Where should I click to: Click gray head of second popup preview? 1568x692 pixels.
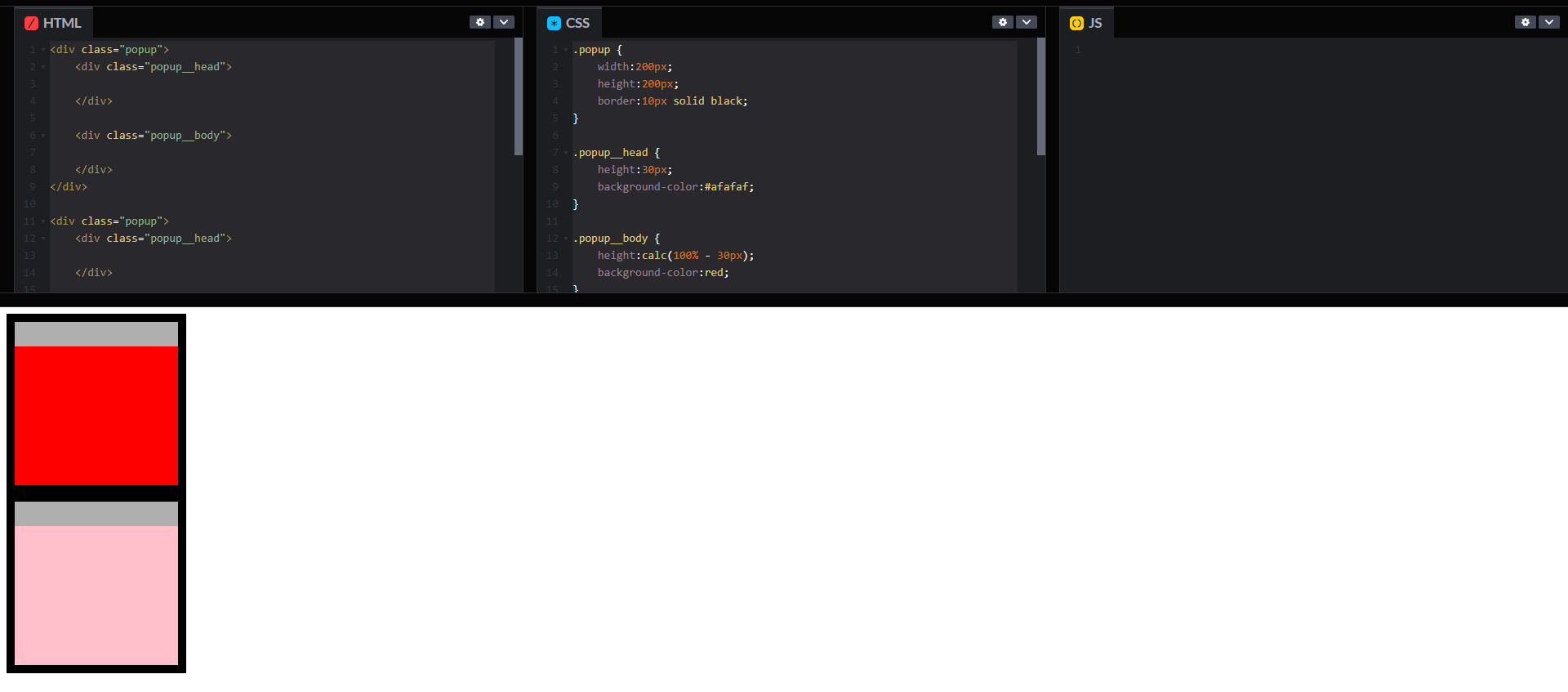(x=96, y=514)
